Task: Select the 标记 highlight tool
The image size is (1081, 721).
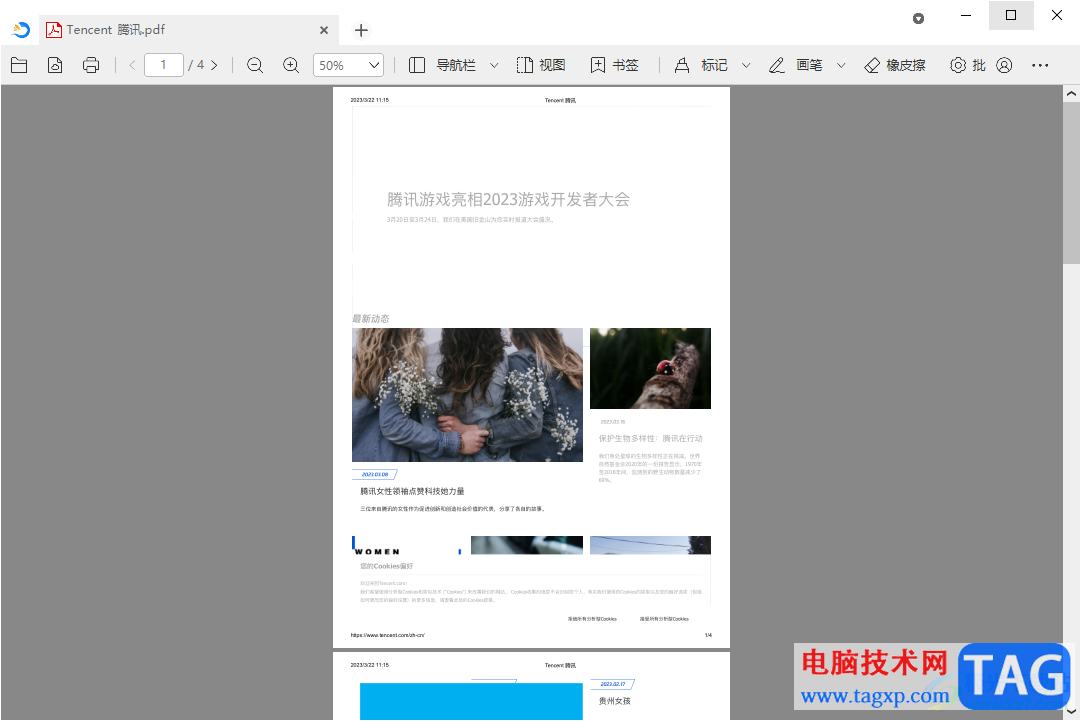Action: coord(700,65)
